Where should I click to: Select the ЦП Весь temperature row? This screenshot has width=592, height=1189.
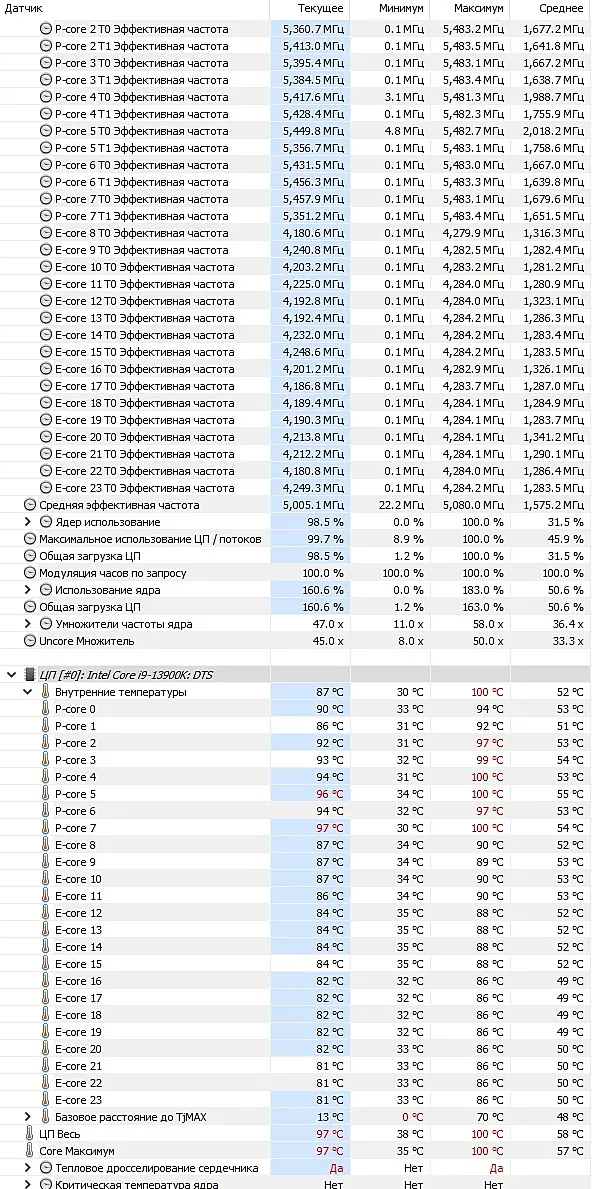(x=296, y=1134)
